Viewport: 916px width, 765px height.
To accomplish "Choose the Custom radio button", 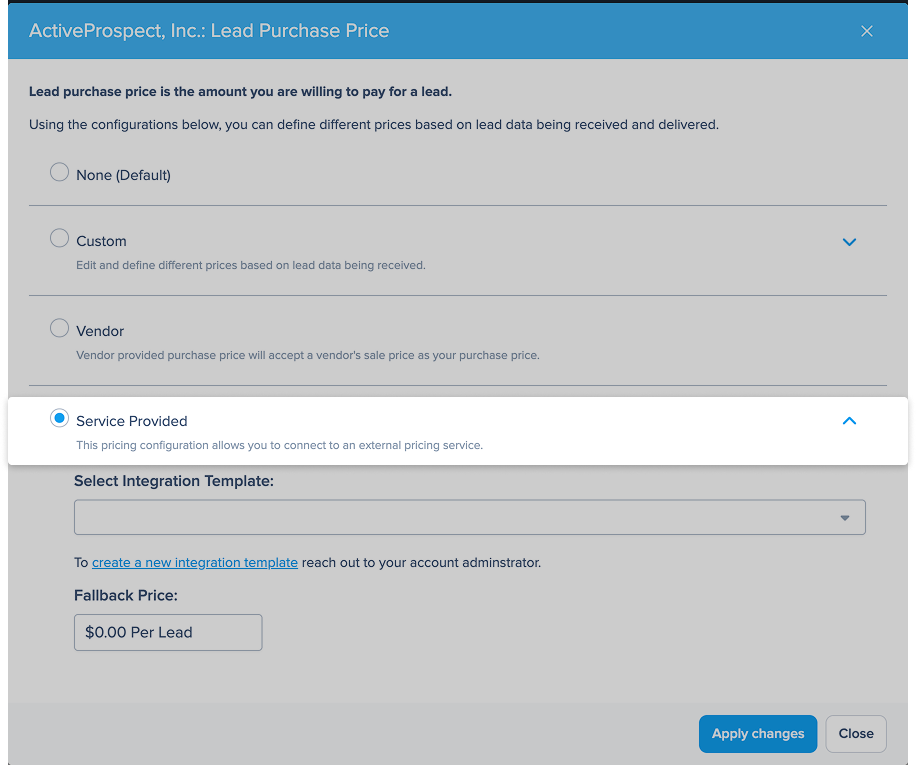I will tap(59, 238).
